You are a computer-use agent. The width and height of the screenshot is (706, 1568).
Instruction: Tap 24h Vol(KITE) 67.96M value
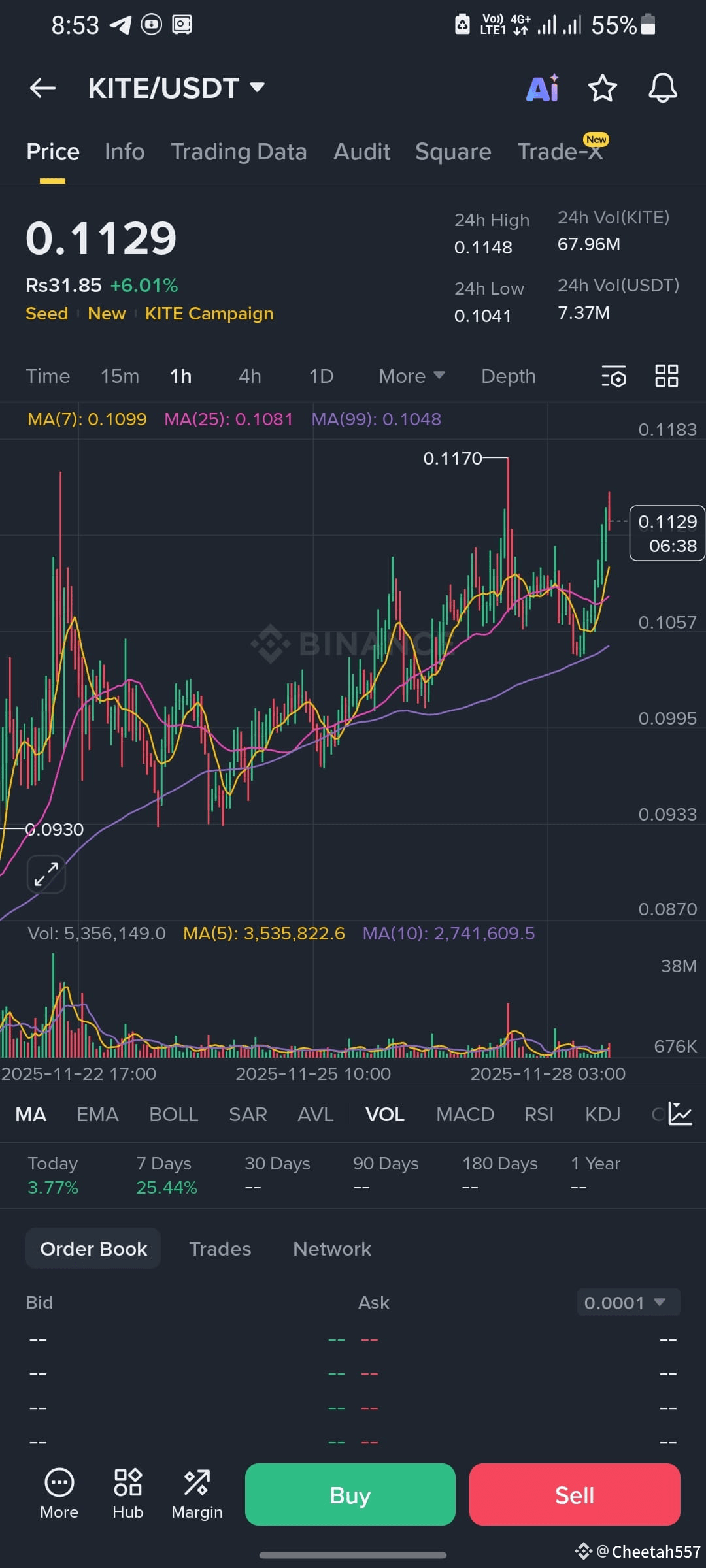tap(588, 244)
